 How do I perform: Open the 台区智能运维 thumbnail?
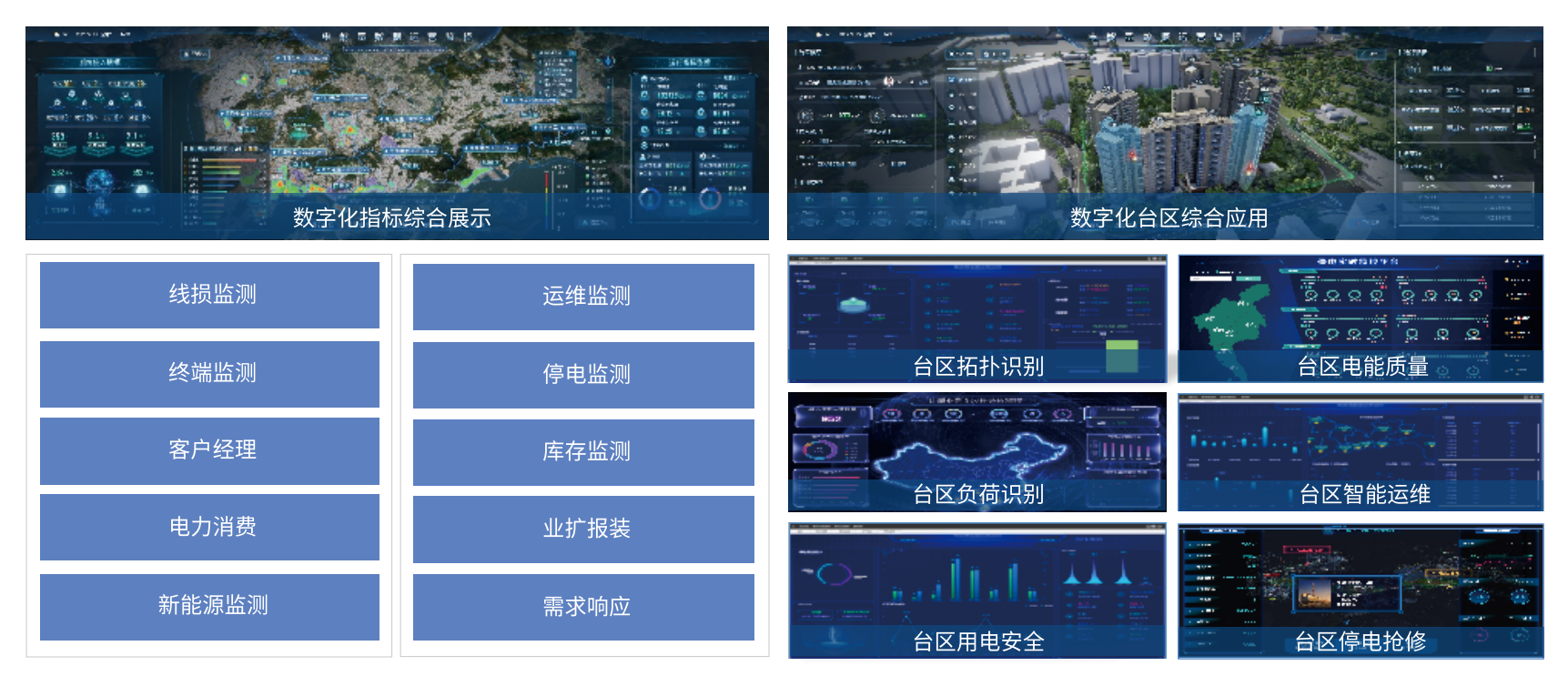pos(1361,451)
